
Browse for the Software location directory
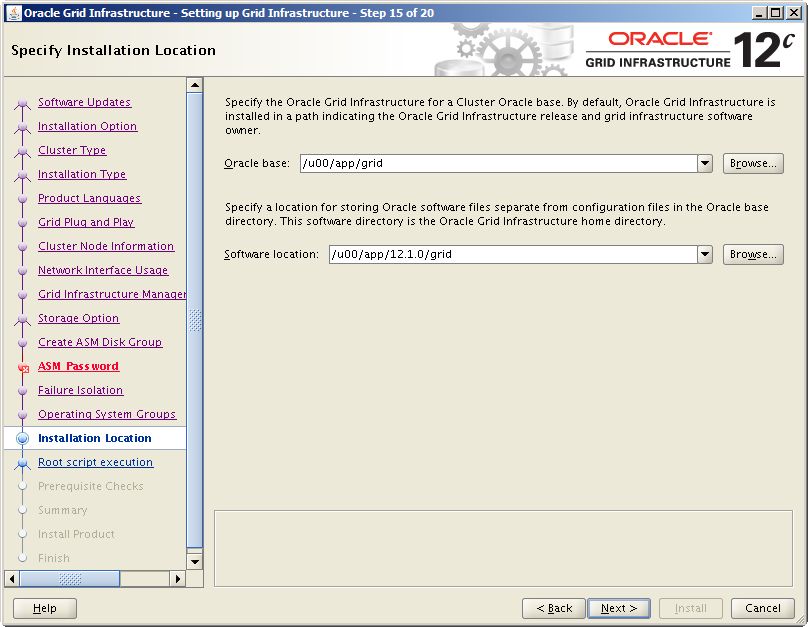pyautogui.click(x=753, y=254)
